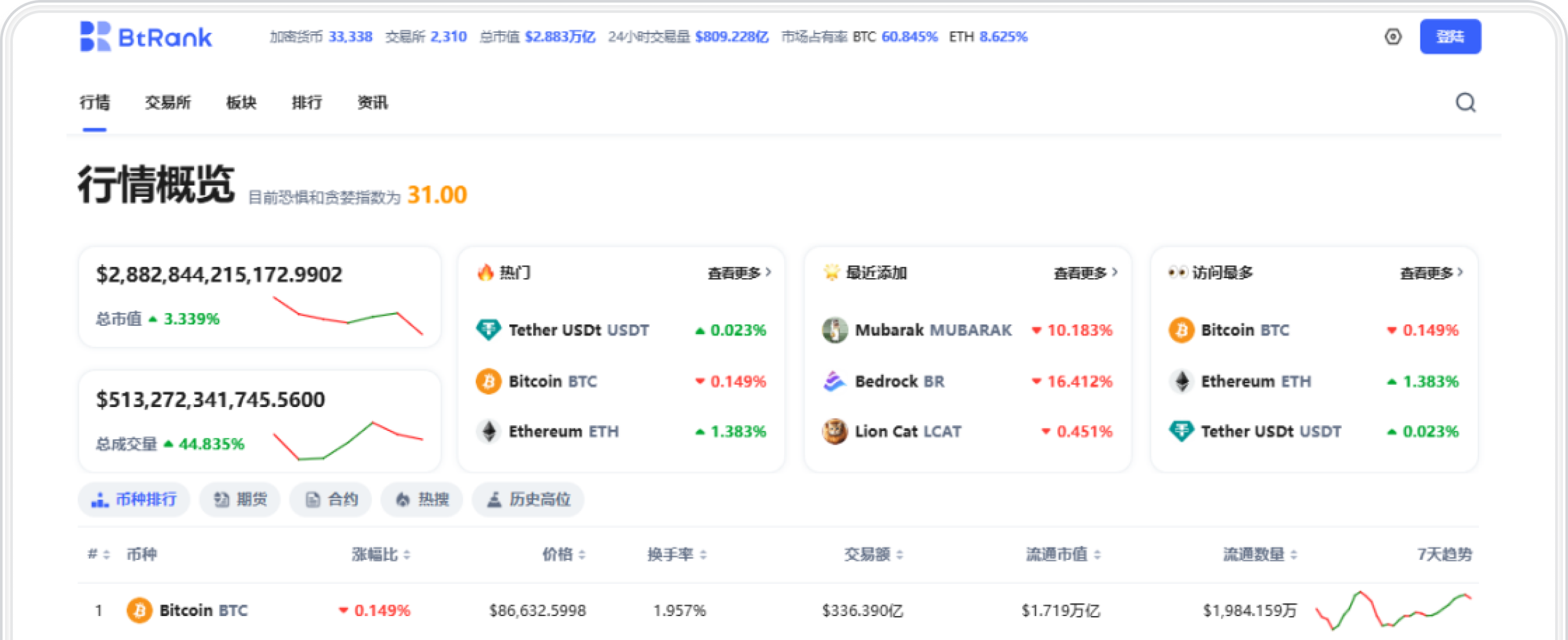
Task: Click 查看更多 in the 热门 card
Action: [739, 273]
